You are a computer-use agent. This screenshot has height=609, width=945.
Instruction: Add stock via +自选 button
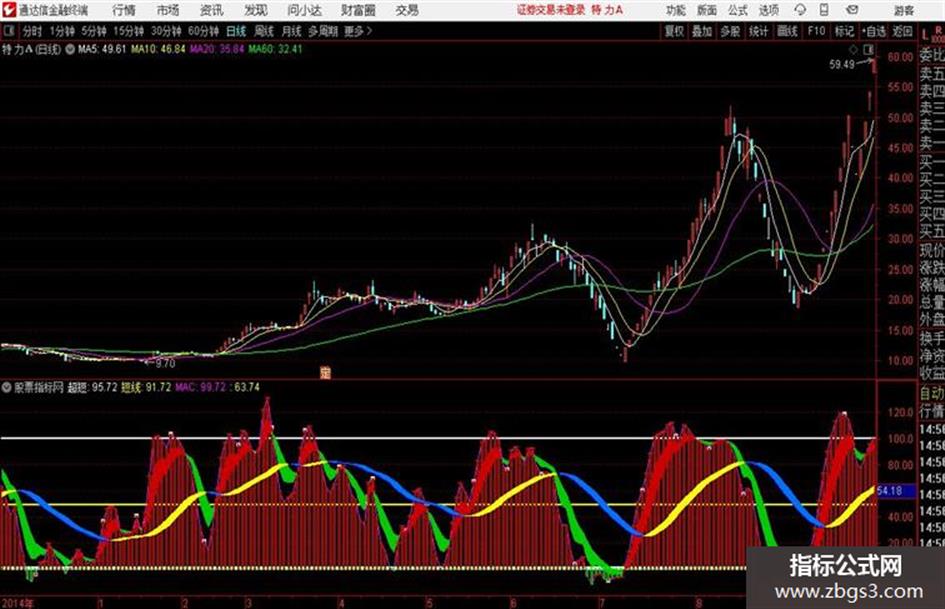874,31
